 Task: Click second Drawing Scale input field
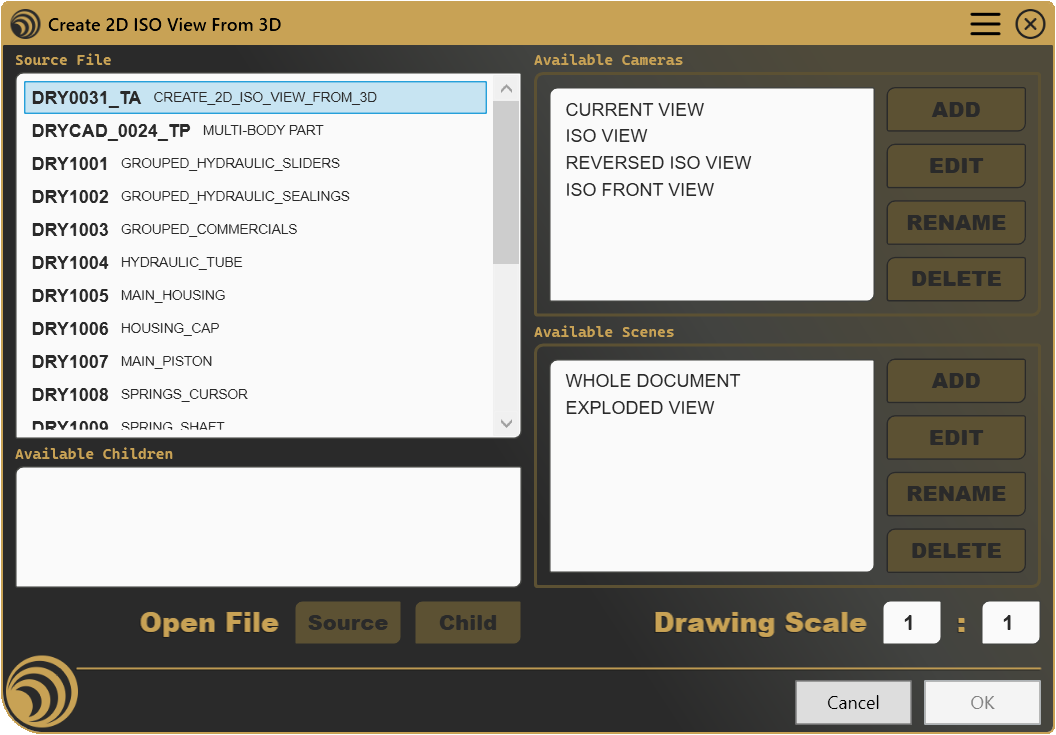[1010, 622]
